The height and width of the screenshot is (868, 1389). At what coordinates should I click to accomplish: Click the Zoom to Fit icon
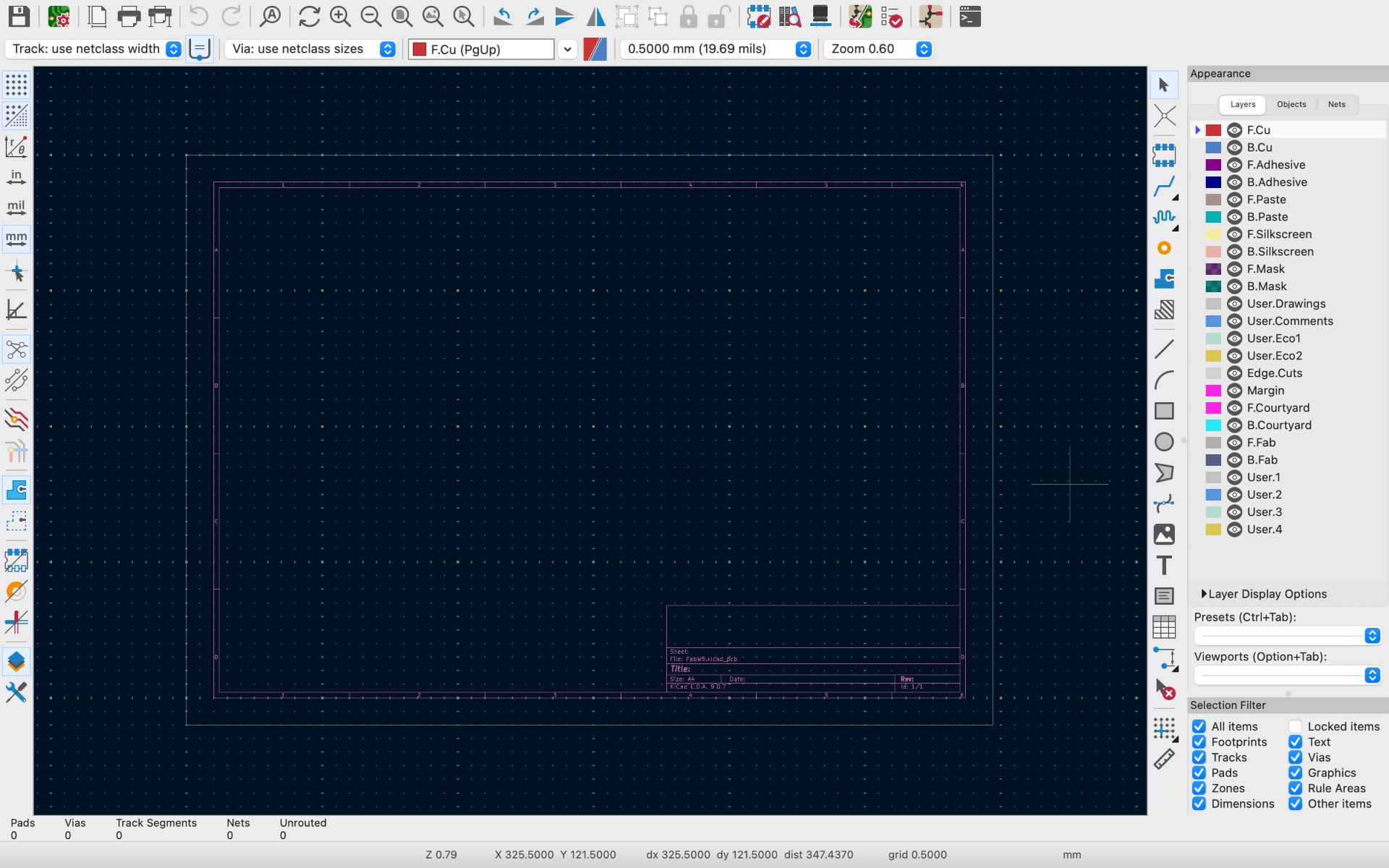[x=402, y=16]
